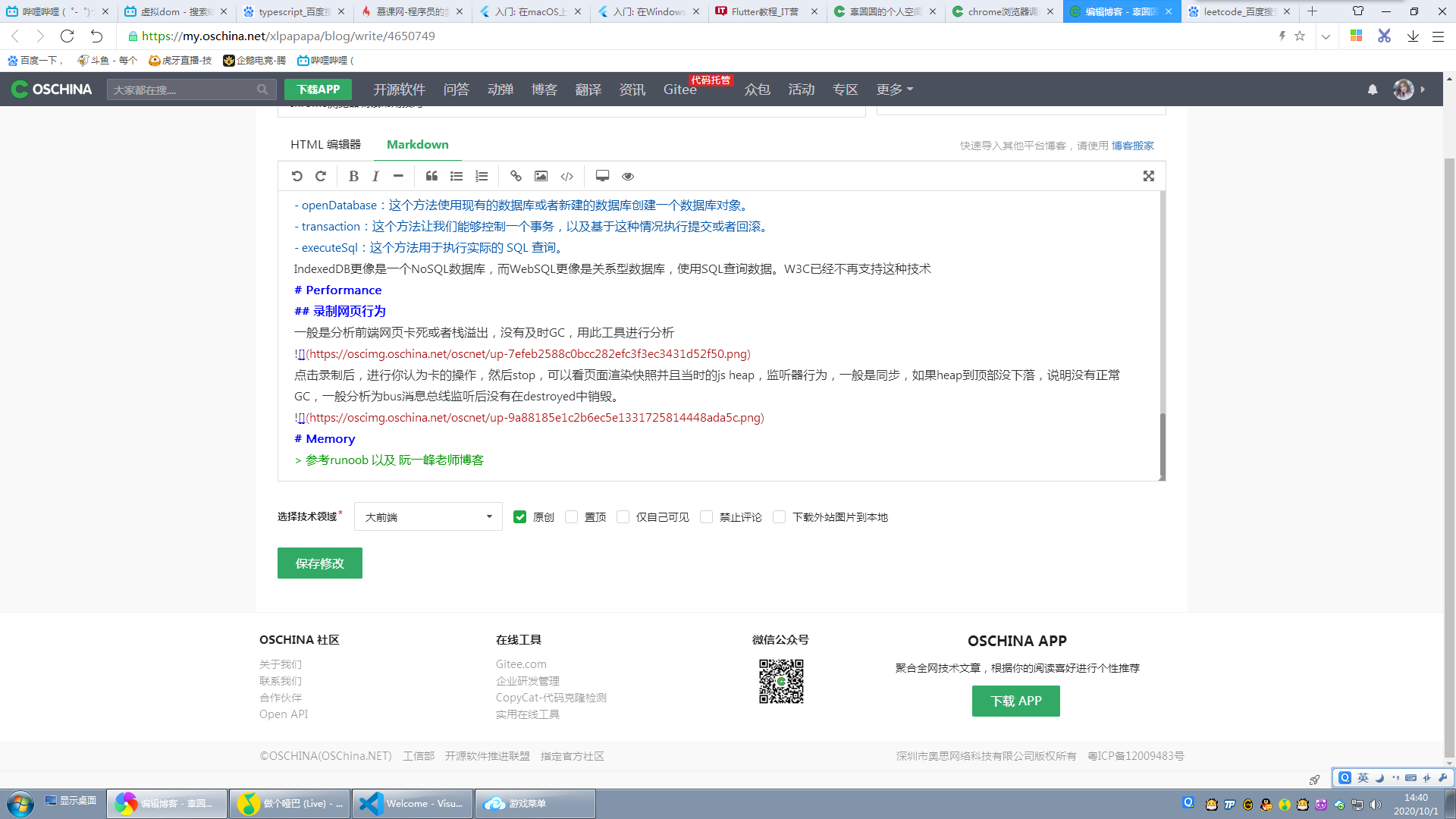This screenshot has width=1456, height=819.
Task: Insert a blockquote with the quote icon
Action: point(431,176)
